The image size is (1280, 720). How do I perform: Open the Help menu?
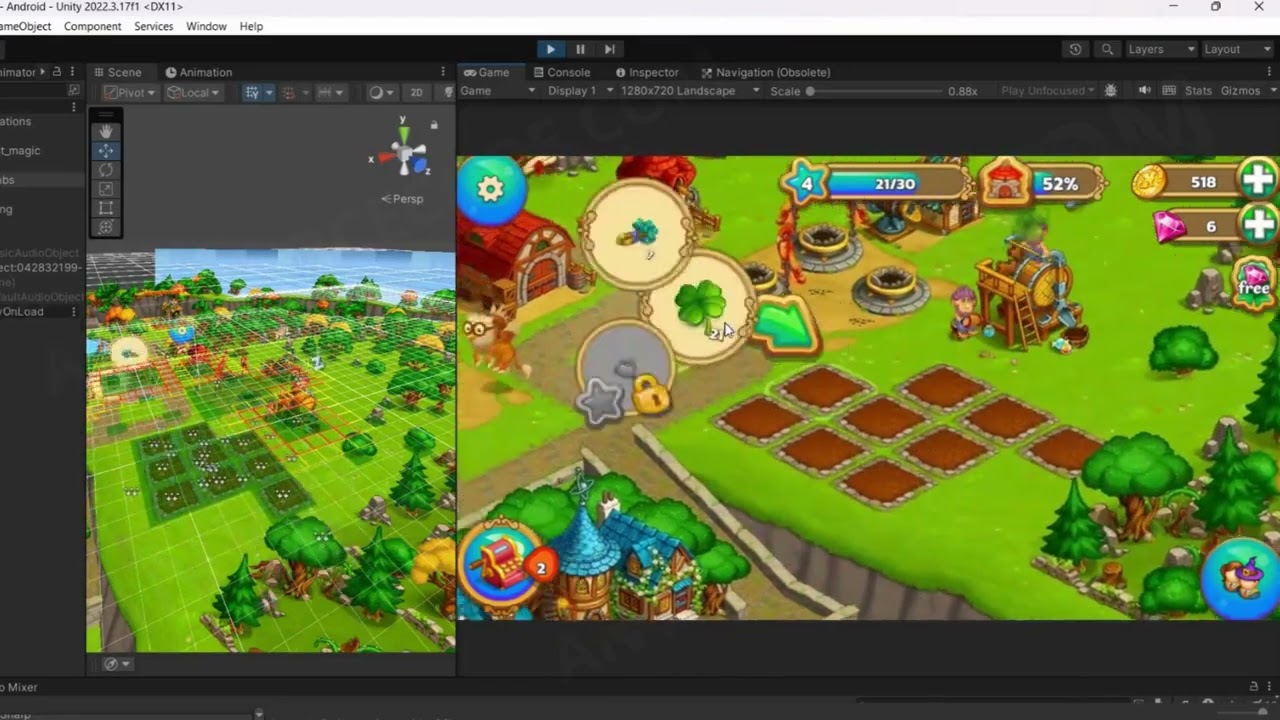point(251,27)
